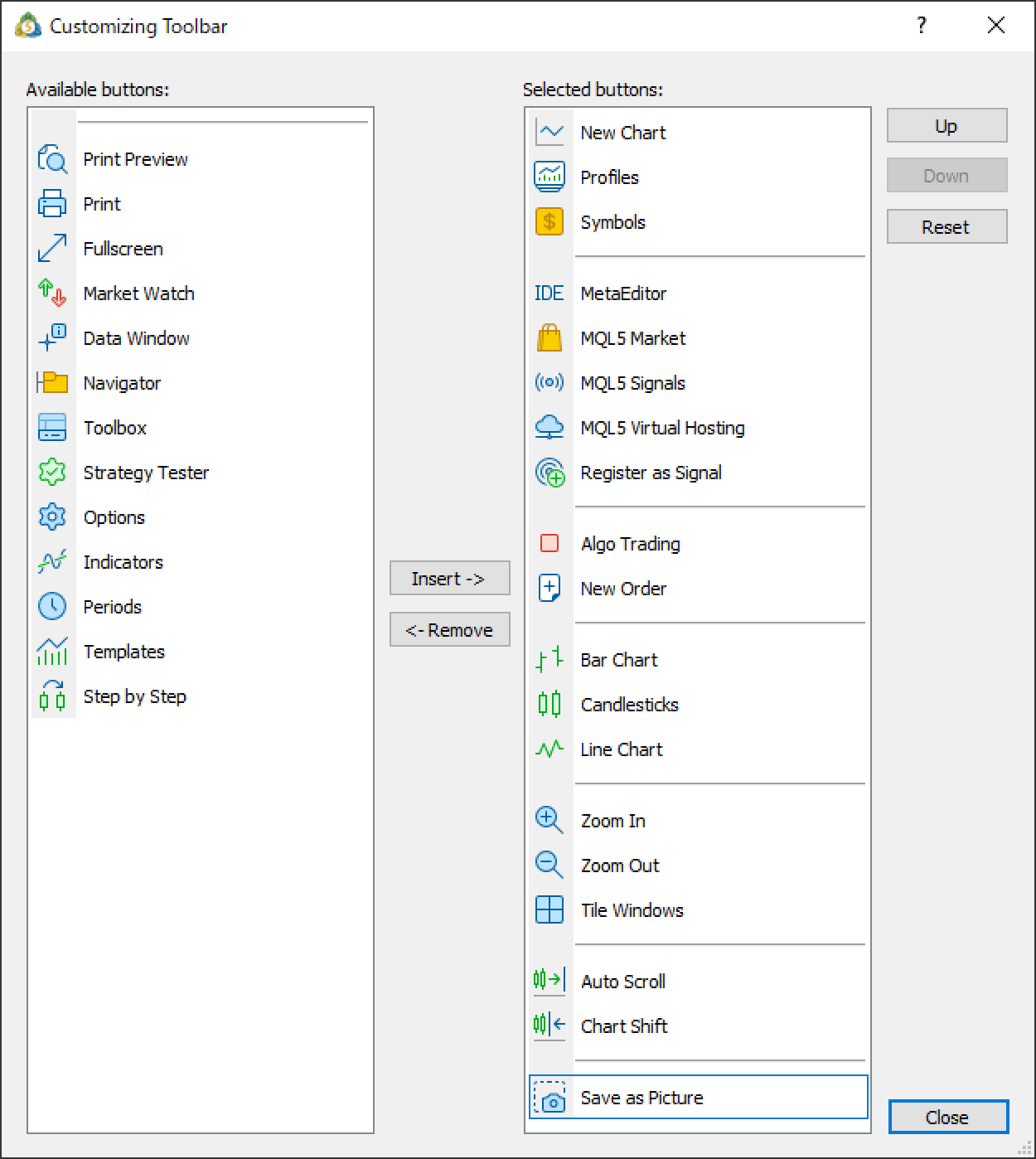Click the MetaEditor IDE icon
This screenshot has width=1036, height=1159.
[x=549, y=293]
